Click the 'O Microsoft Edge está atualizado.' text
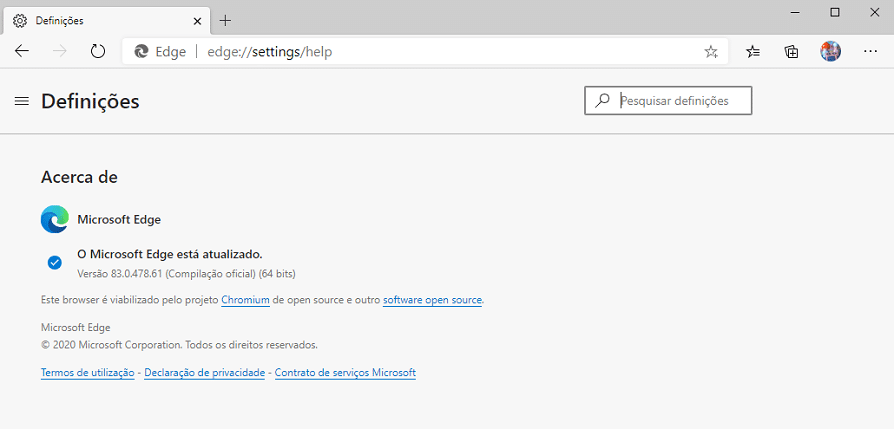This screenshot has width=894, height=429. (170, 254)
